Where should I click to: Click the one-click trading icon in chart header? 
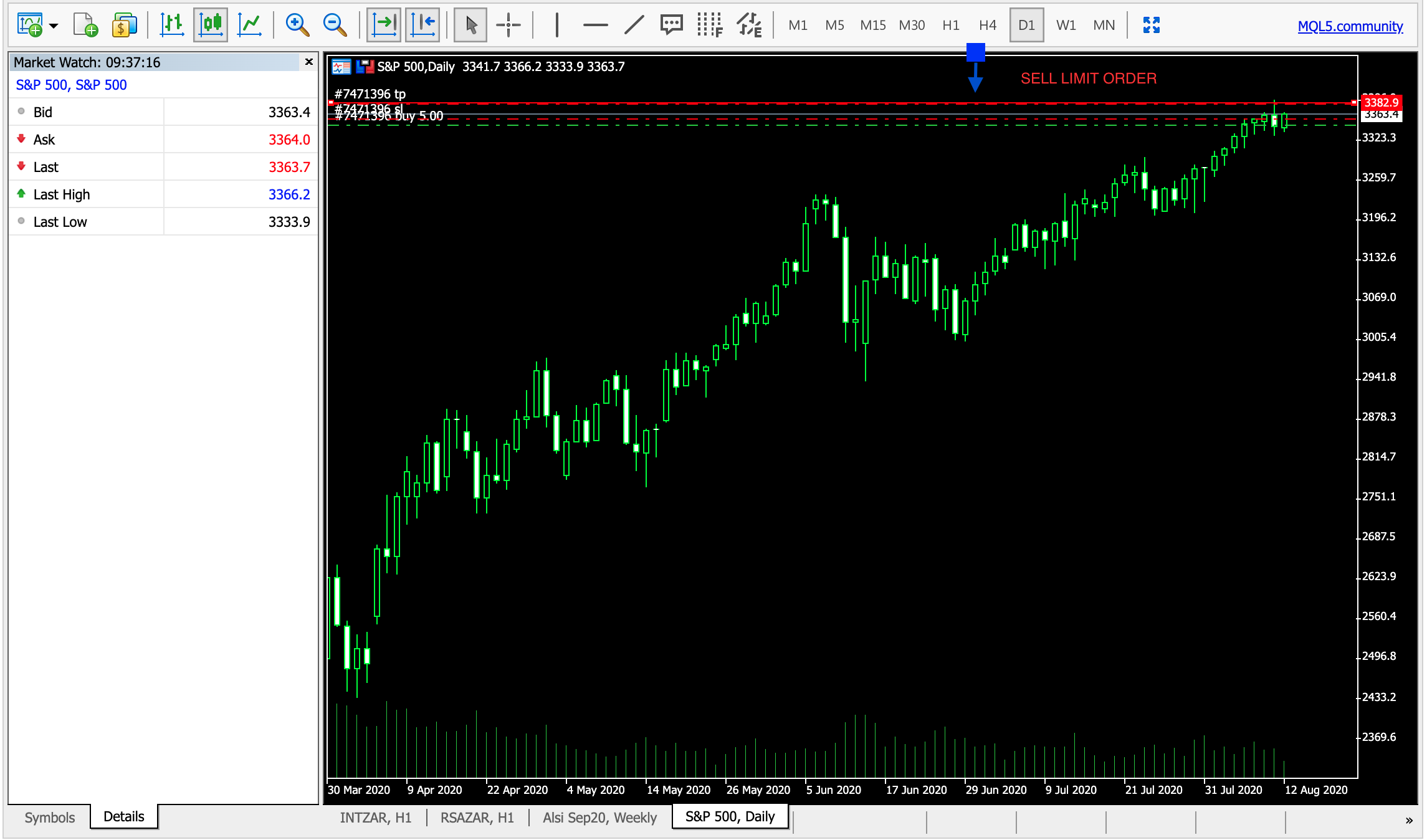click(341, 67)
